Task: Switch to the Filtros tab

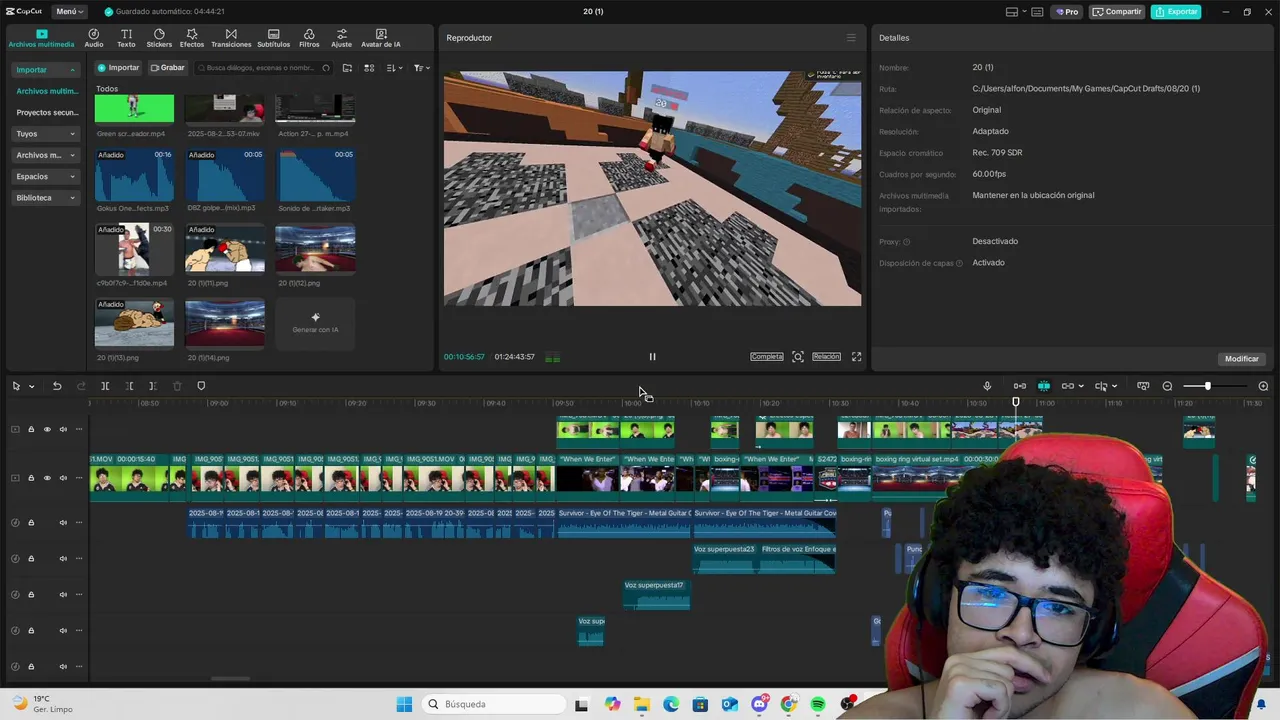Action: pyautogui.click(x=309, y=38)
